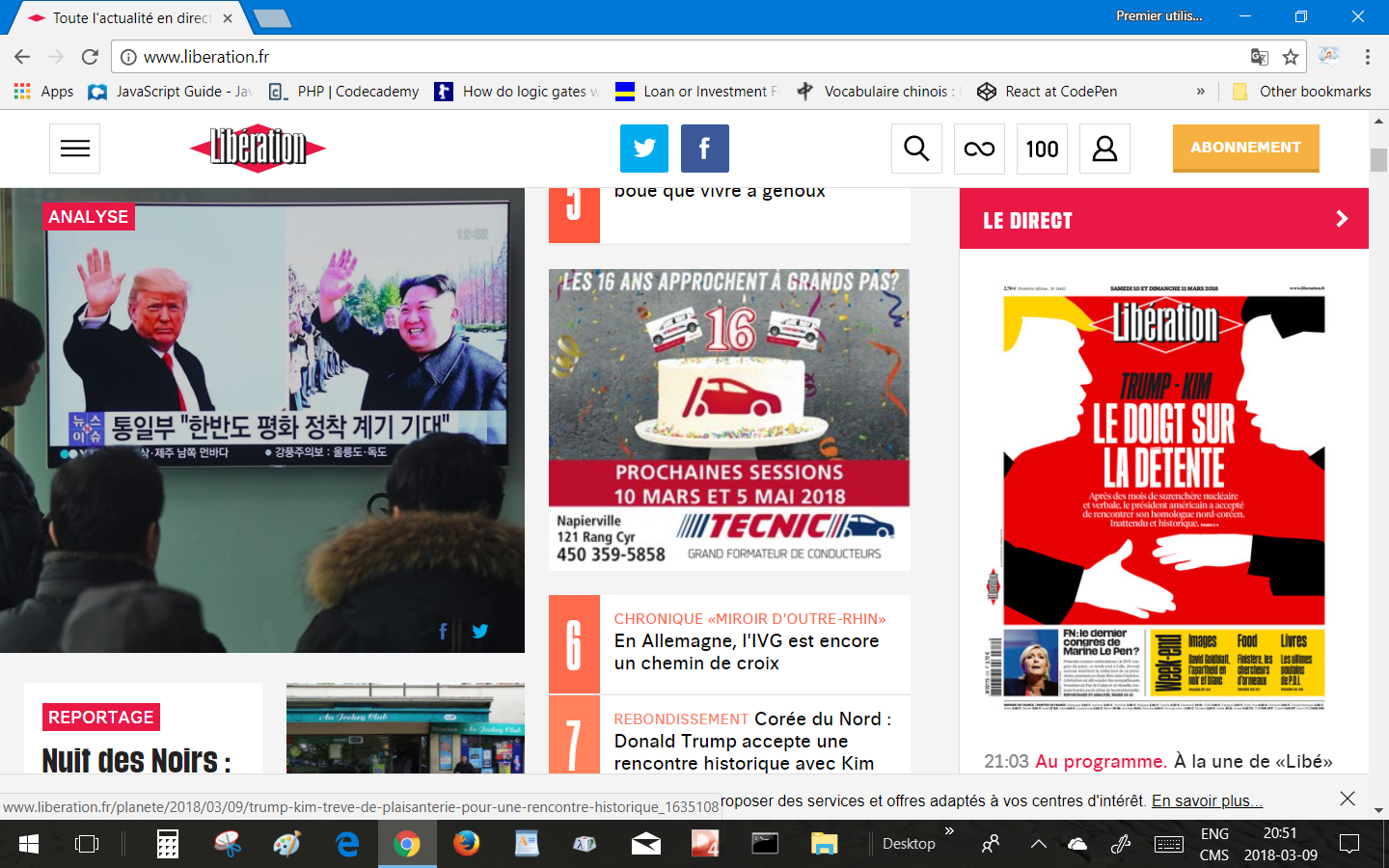Open the Apps bookmark shortcut
1389x868 pixels.
click(x=44, y=92)
